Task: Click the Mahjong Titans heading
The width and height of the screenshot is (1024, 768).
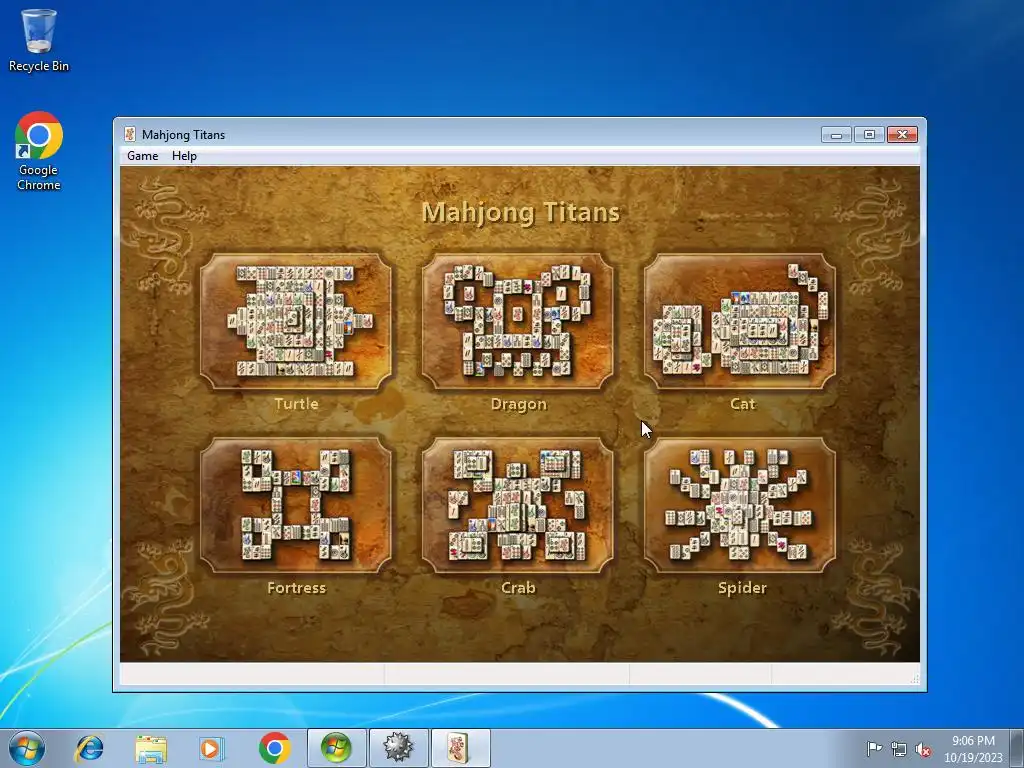Action: click(x=520, y=212)
